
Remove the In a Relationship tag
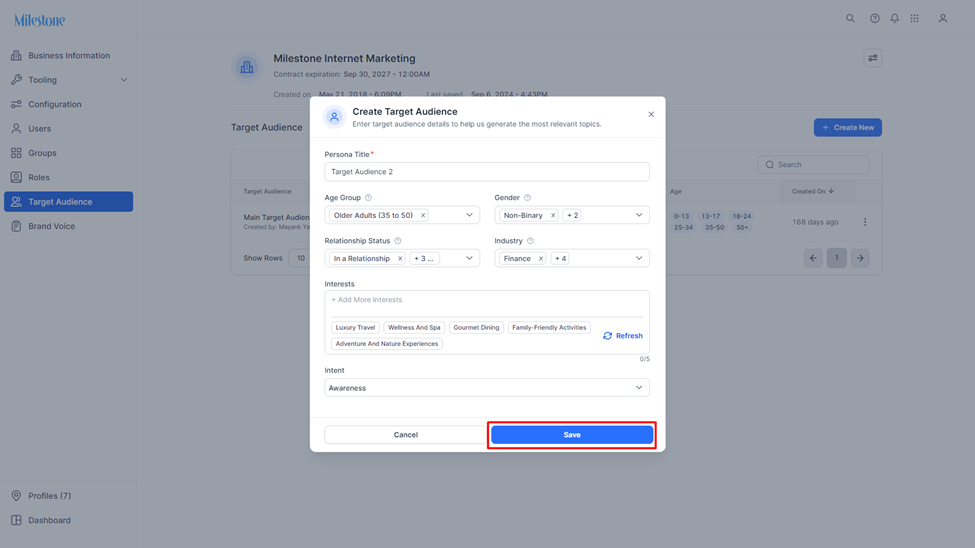[x=400, y=259]
